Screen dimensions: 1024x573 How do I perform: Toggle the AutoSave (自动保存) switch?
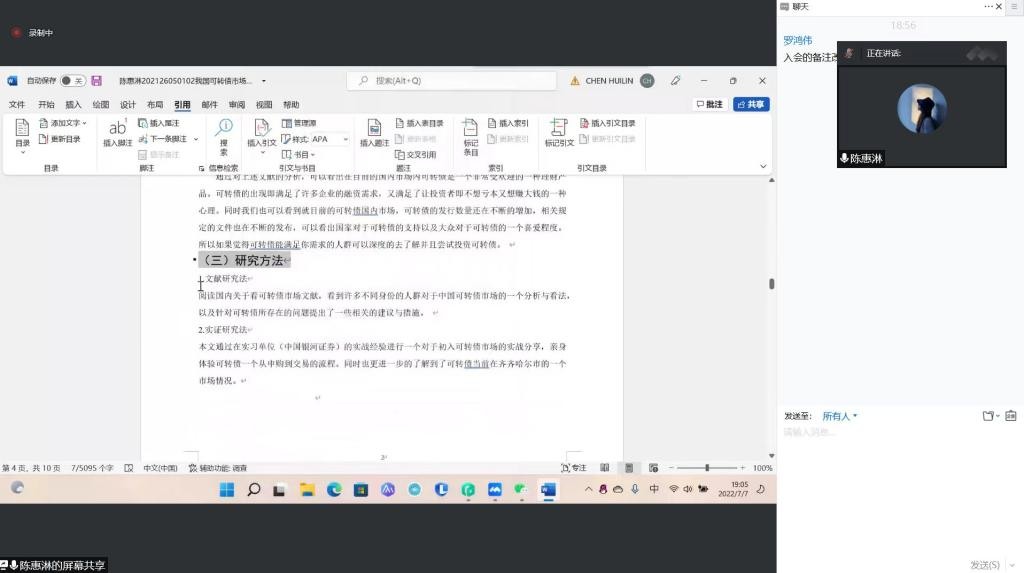click(72, 81)
